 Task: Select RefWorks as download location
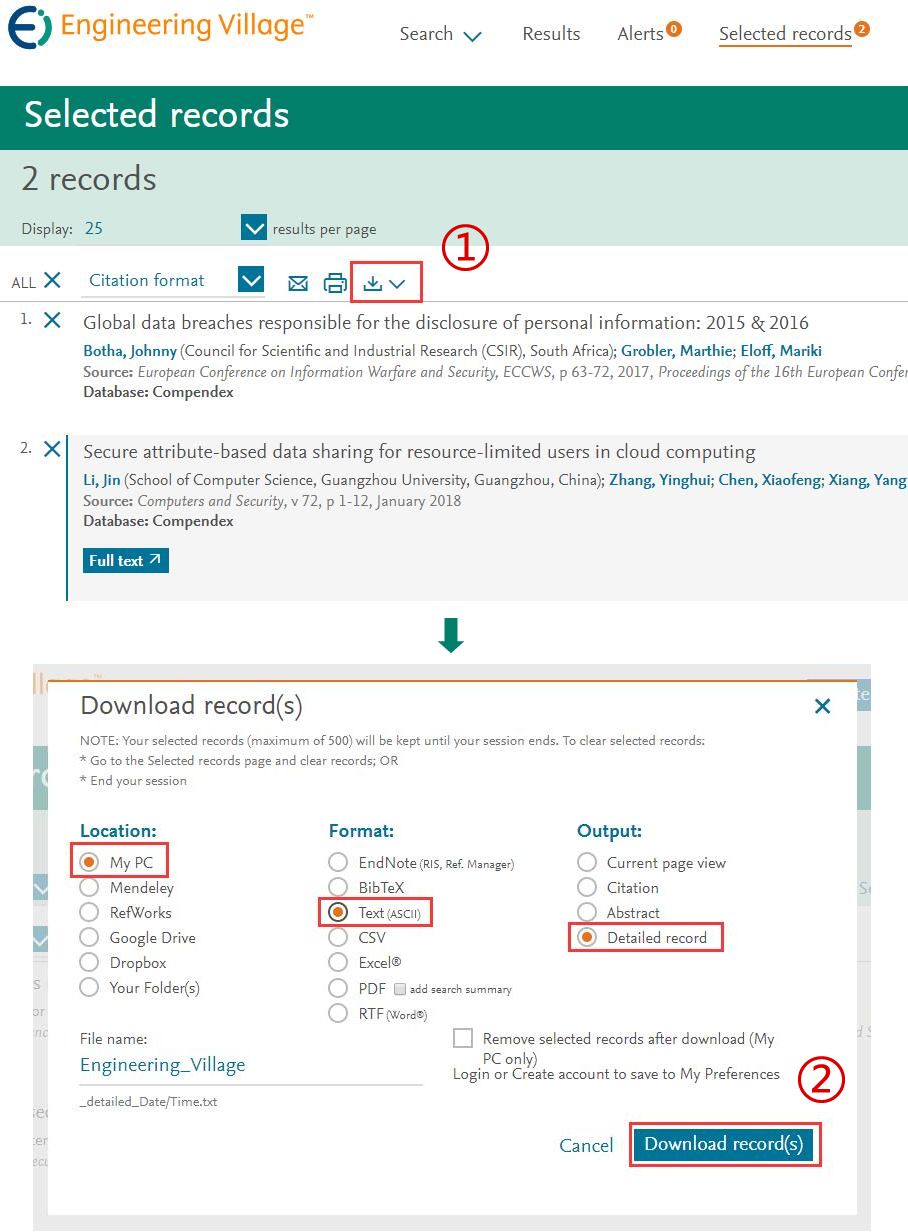point(90,912)
